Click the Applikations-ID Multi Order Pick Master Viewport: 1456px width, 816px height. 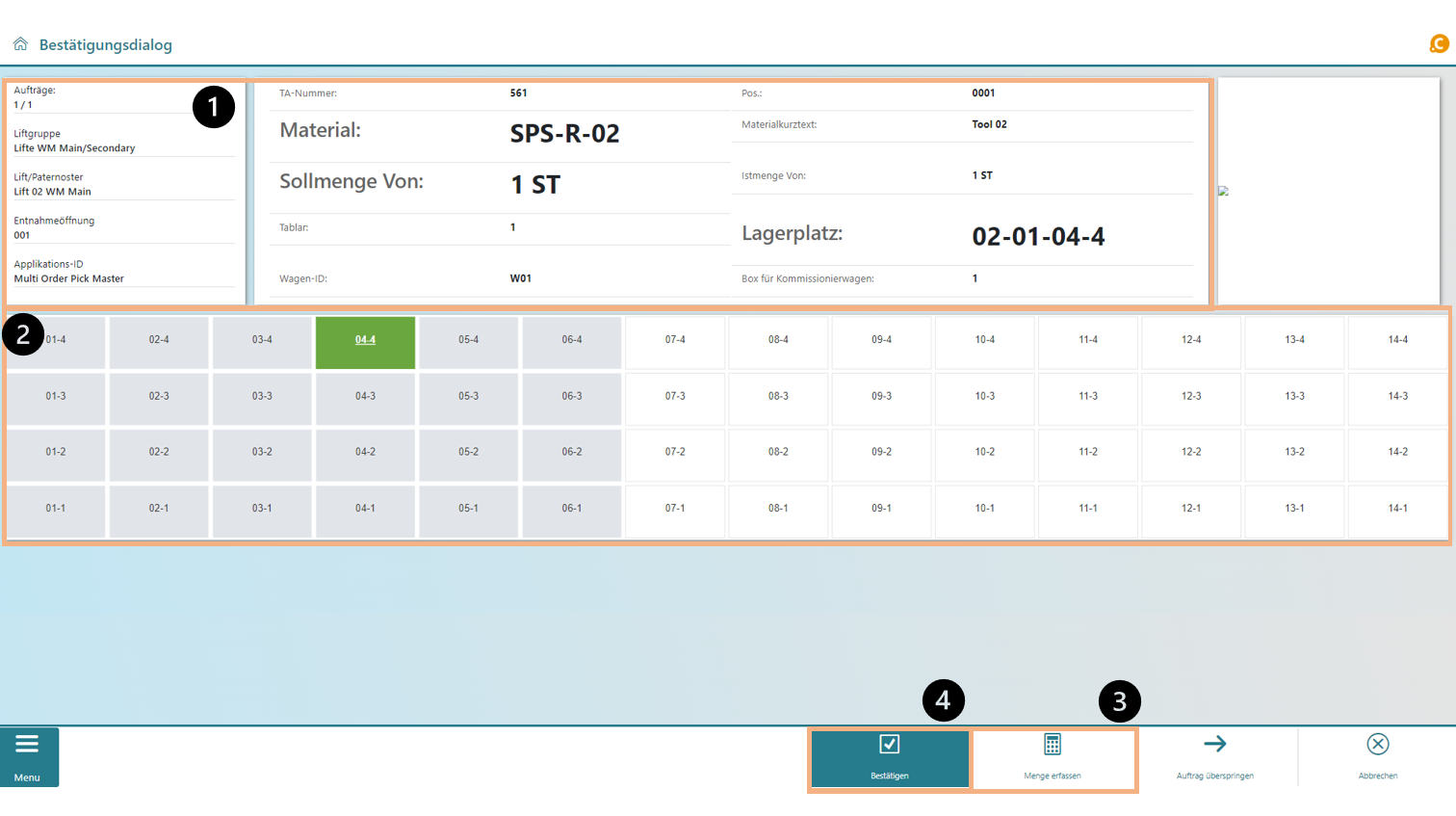[x=69, y=278]
